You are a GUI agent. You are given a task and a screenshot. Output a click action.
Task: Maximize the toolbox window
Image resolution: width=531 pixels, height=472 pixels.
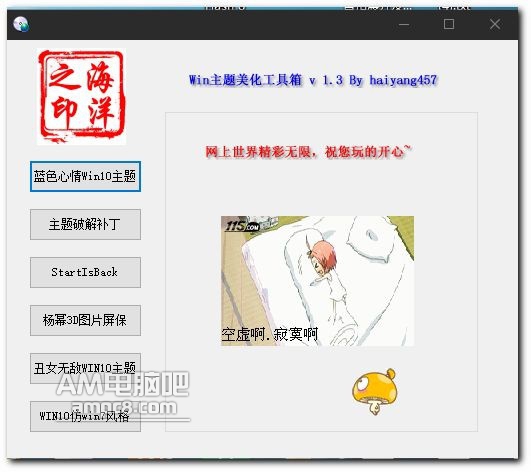[449, 24]
